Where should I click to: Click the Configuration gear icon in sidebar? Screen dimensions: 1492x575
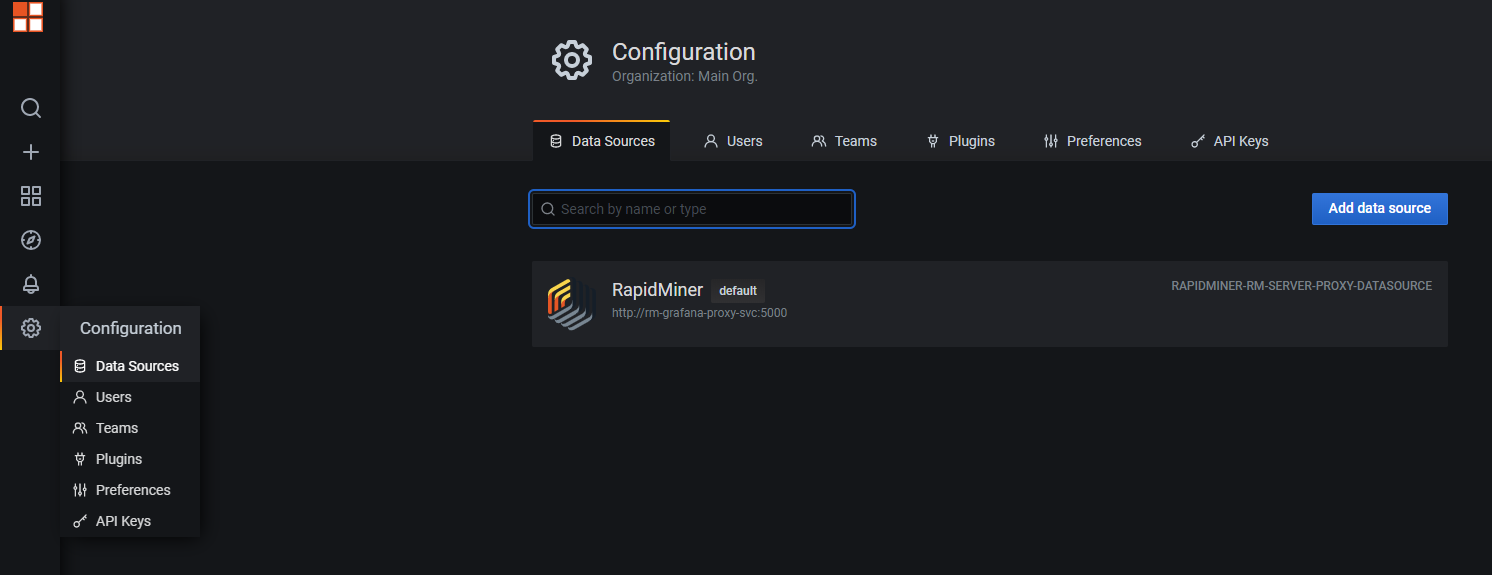31,328
